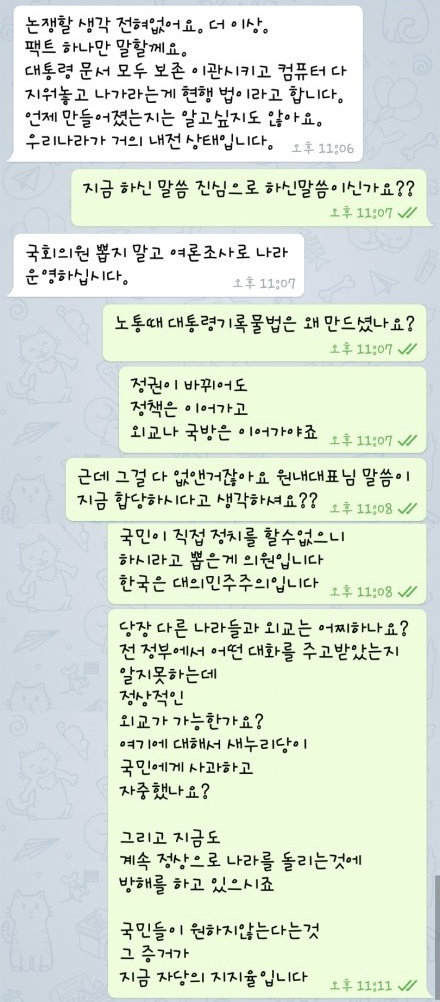This screenshot has height=1002, width=440.
Task: Select outgoing bubble 노통때 대통령기록물법은 왜 만드셨나요
Action: pyautogui.click(x=264, y=334)
